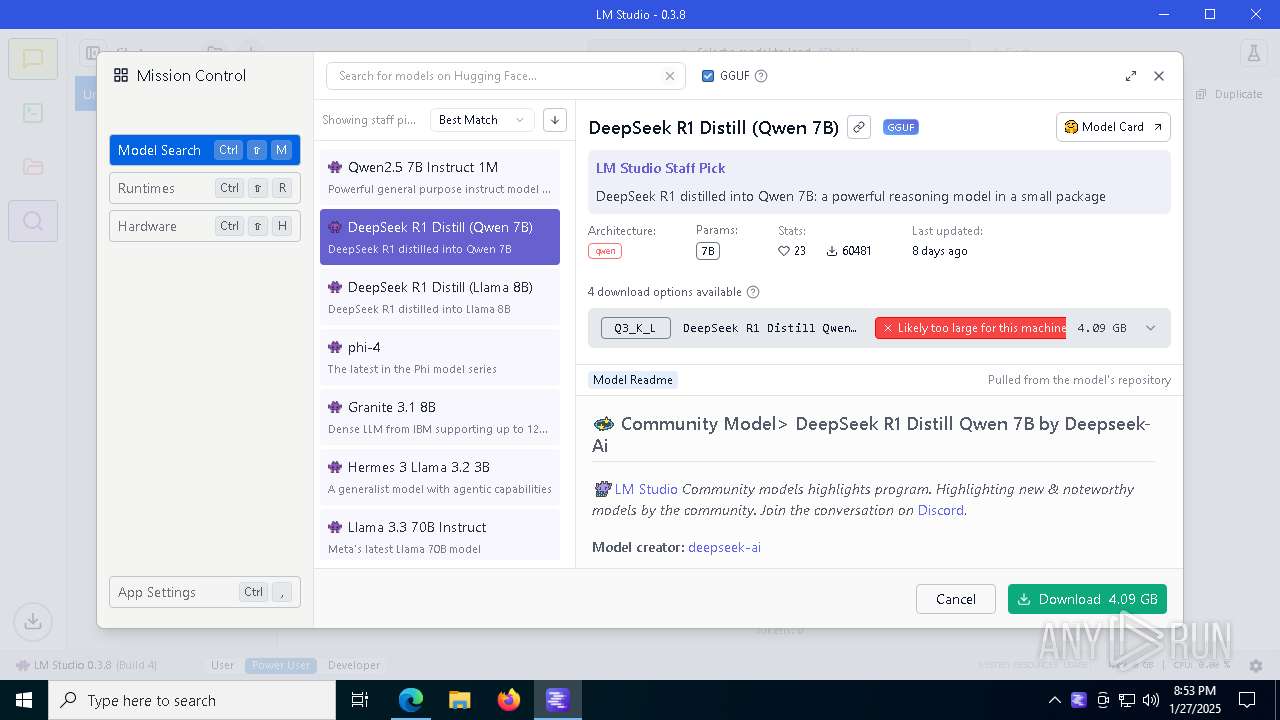This screenshot has height=720, width=1280.
Task: Cancel the model download dialog
Action: pyautogui.click(x=955, y=599)
